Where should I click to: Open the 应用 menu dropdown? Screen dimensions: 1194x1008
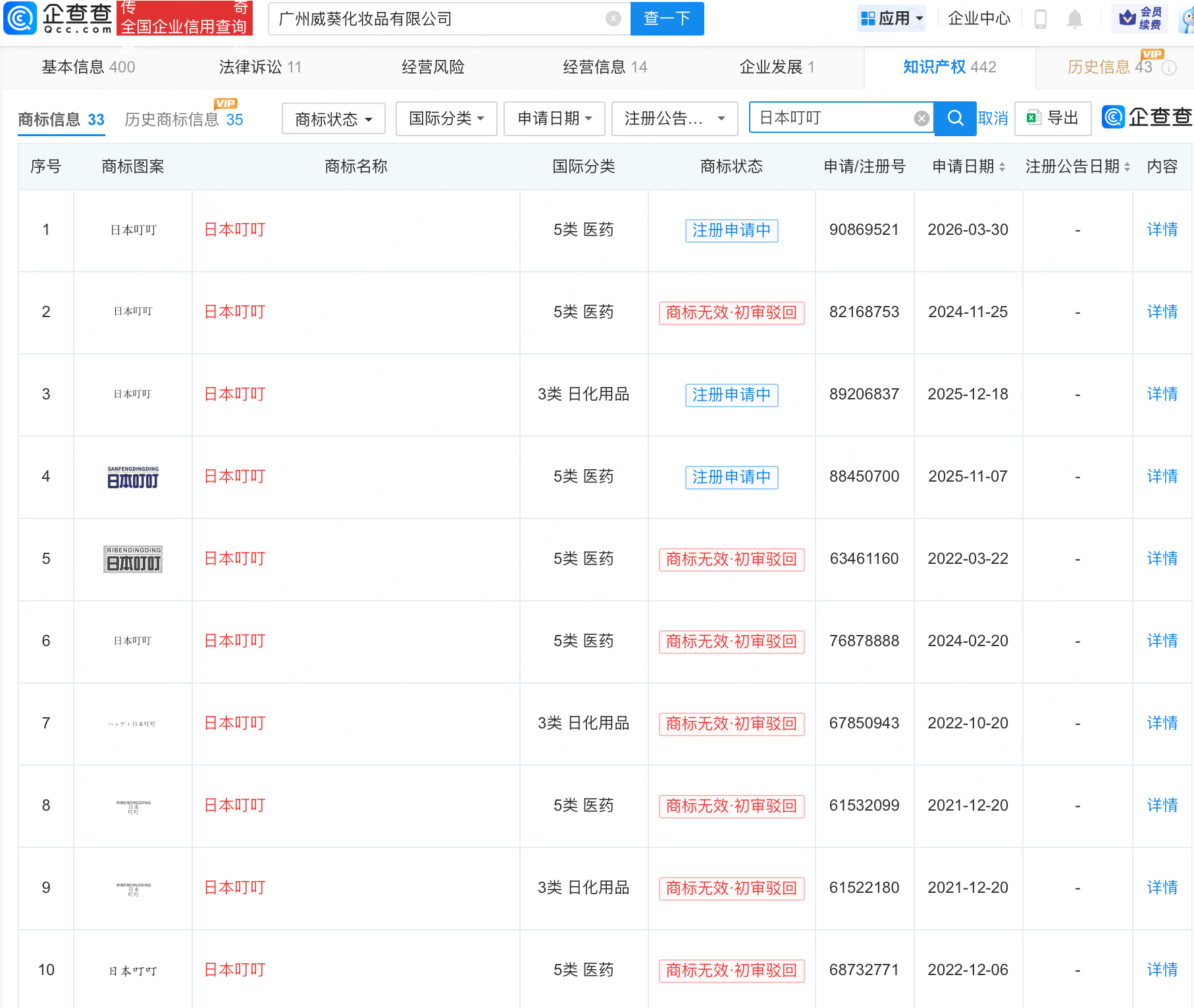click(892, 18)
